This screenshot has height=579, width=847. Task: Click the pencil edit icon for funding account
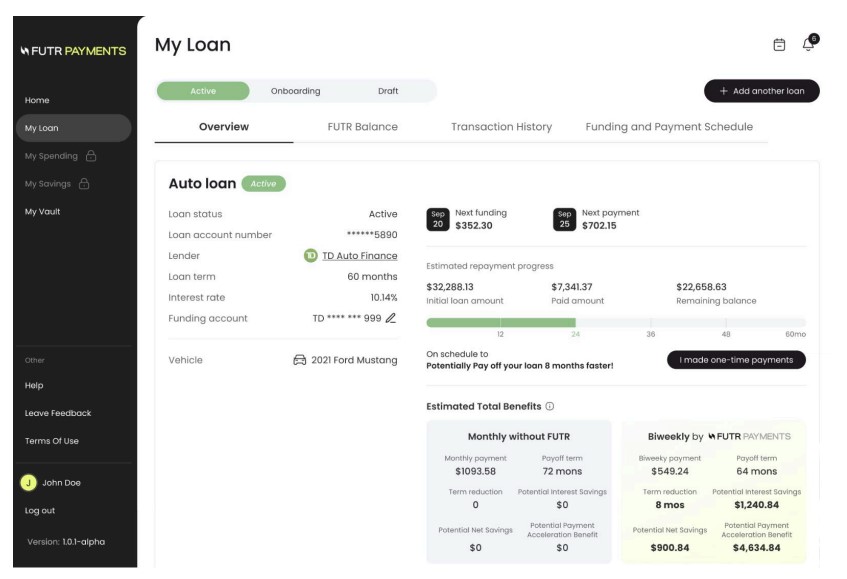pyautogui.click(x=391, y=318)
